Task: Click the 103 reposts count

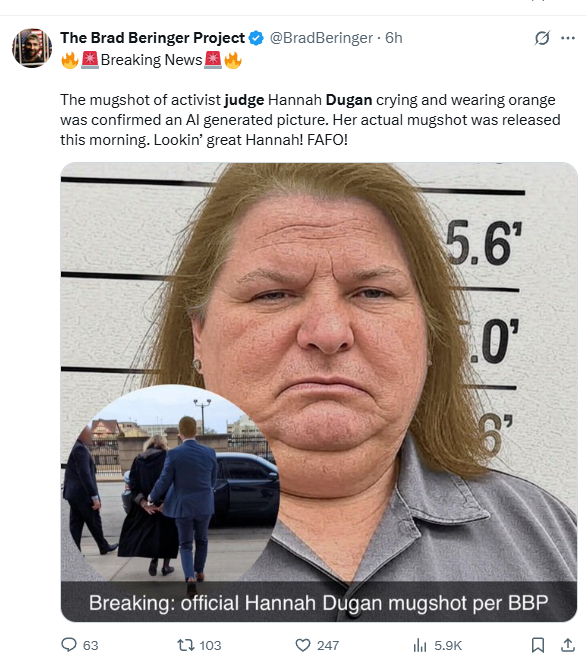Action: [210, 645]
